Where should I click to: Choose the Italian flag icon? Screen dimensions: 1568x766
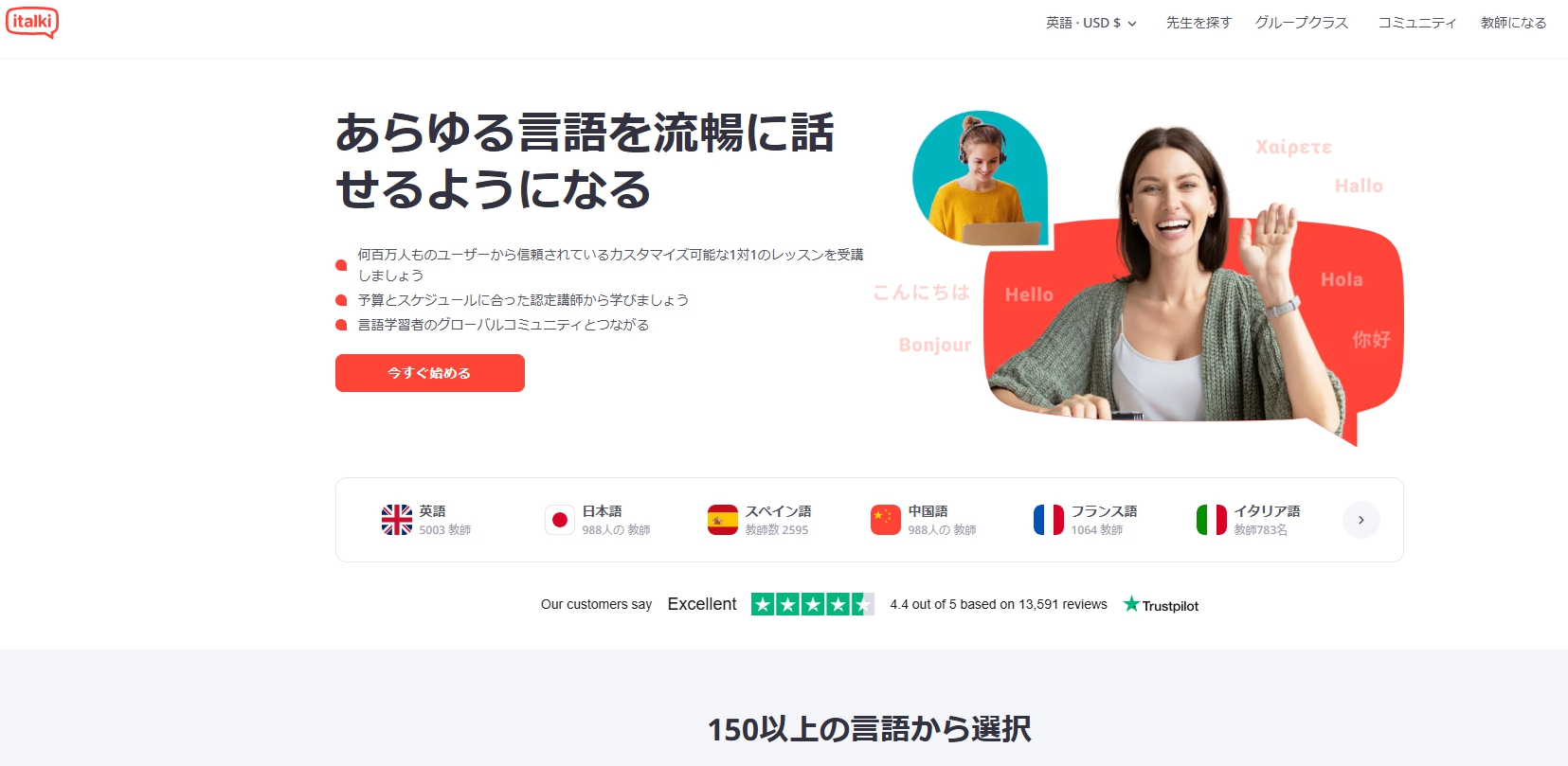click(1212, 520)
